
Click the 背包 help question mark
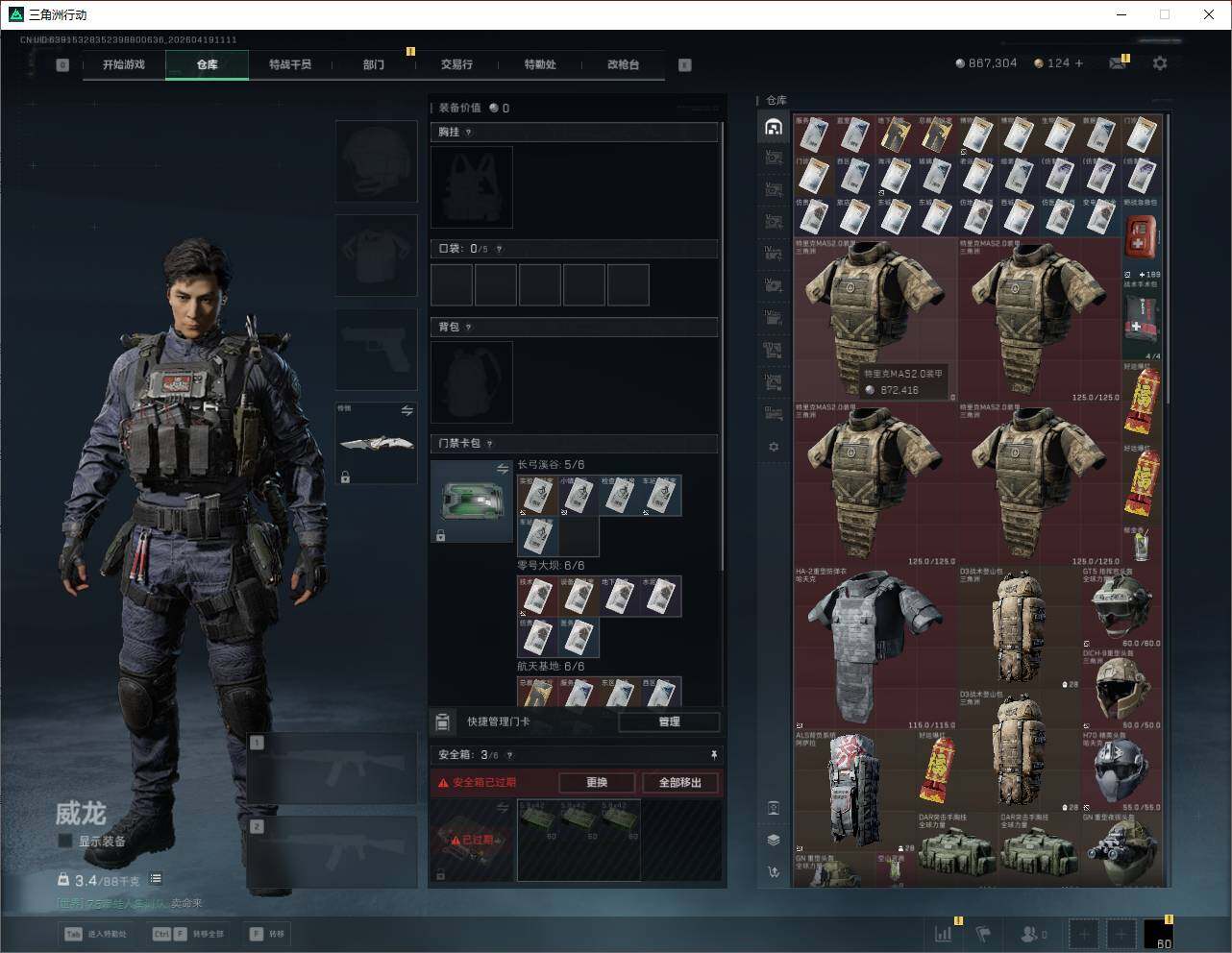[x=468, y=328]
